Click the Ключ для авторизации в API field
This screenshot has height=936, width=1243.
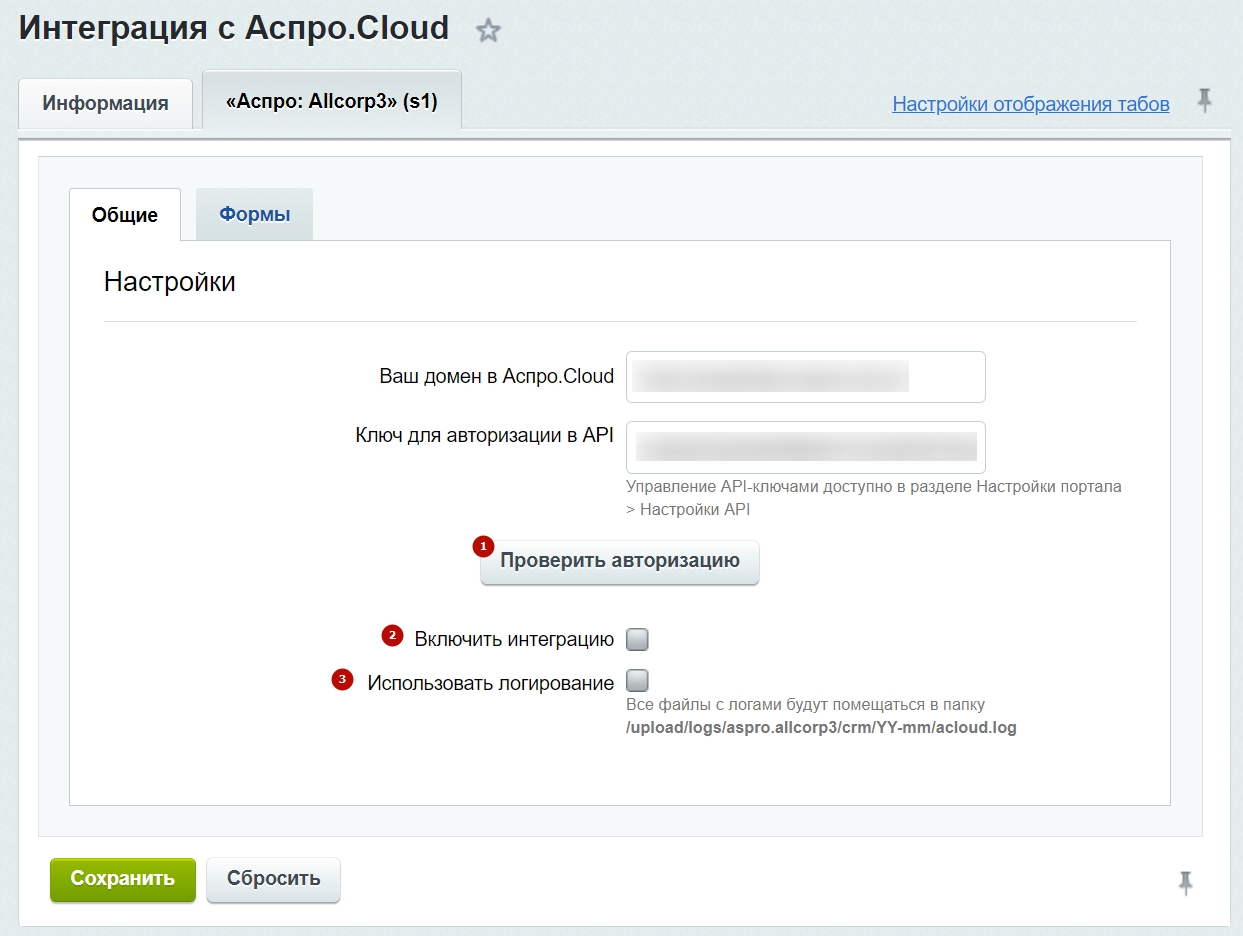(x=806, y=447)
